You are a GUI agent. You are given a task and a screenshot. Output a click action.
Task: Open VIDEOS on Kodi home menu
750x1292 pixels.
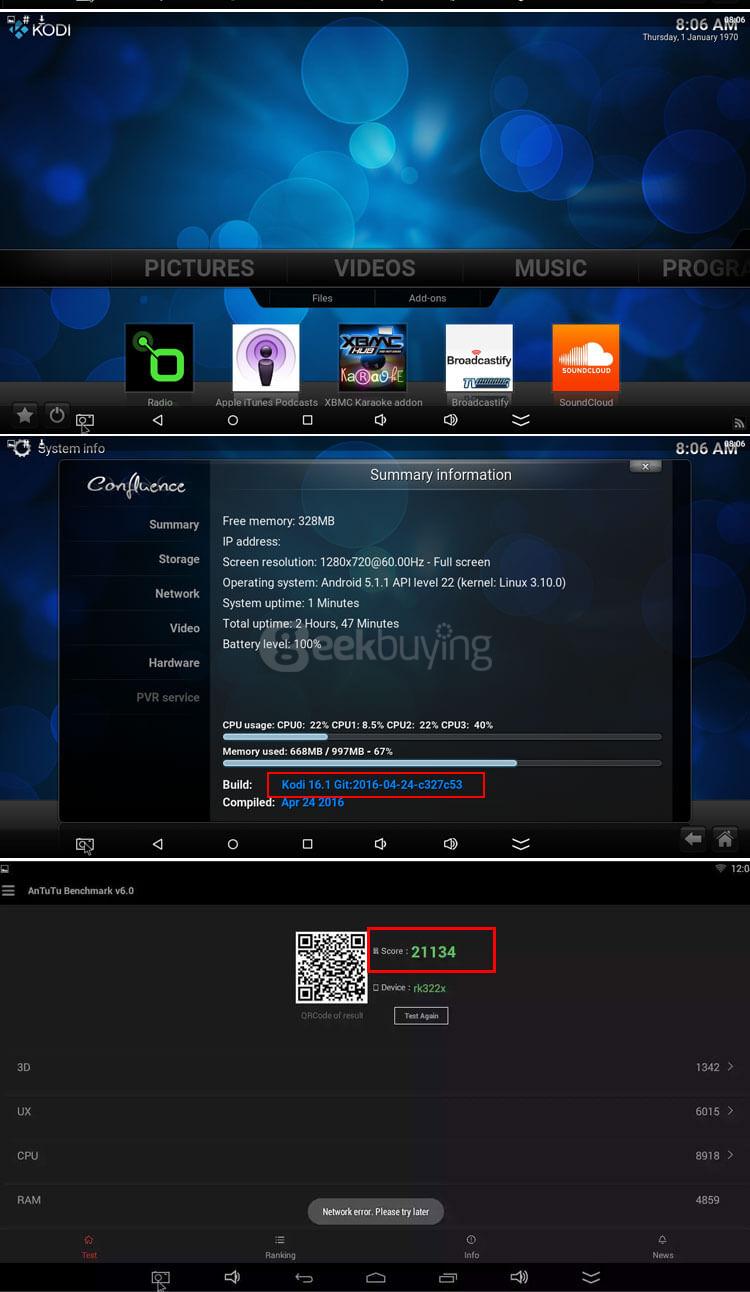[x=375, y=268]
